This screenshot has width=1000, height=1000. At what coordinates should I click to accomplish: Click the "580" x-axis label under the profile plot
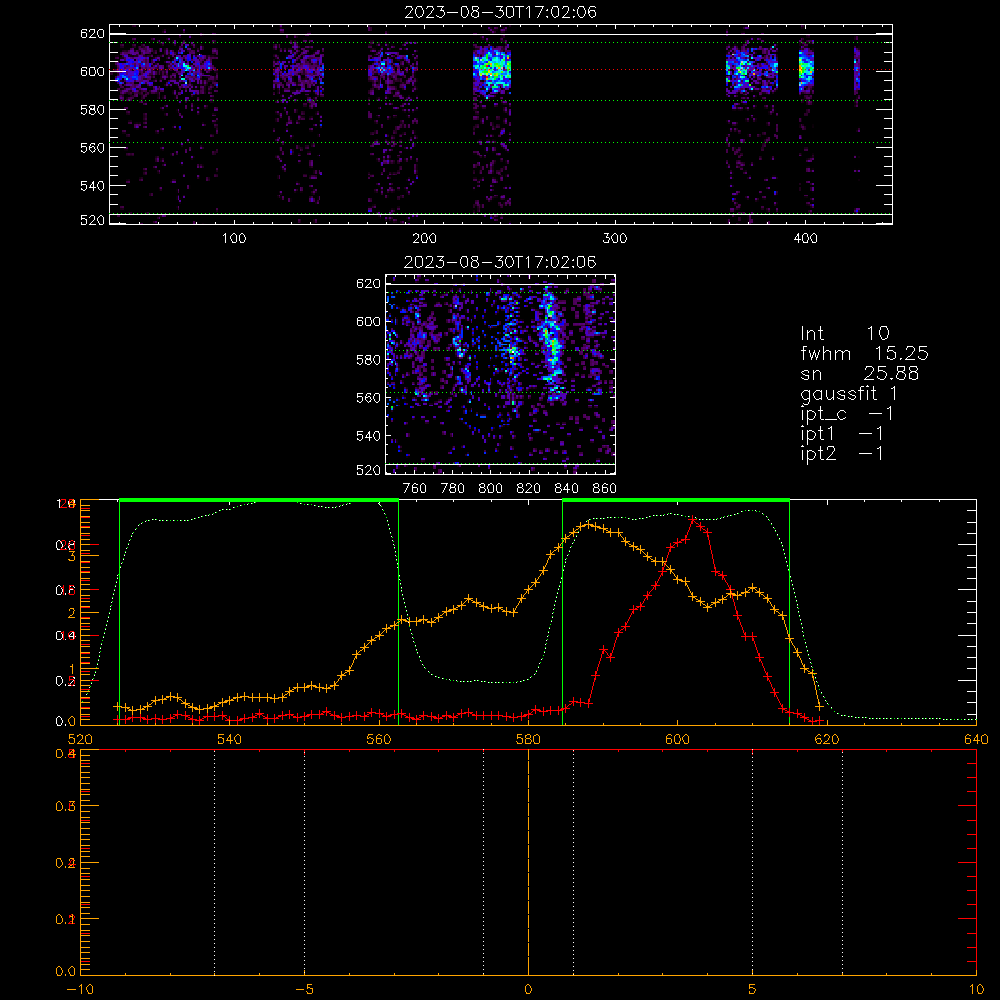(528, 739)
